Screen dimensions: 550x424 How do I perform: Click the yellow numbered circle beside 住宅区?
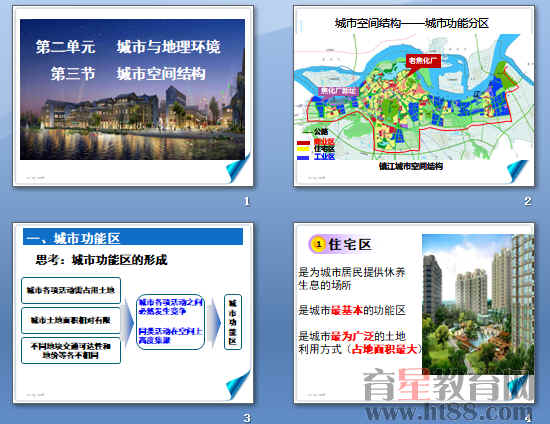pos(318,244)
